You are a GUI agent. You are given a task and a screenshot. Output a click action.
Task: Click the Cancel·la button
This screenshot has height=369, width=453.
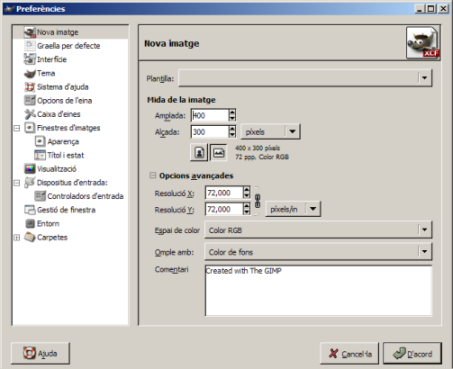coord(349,353)
